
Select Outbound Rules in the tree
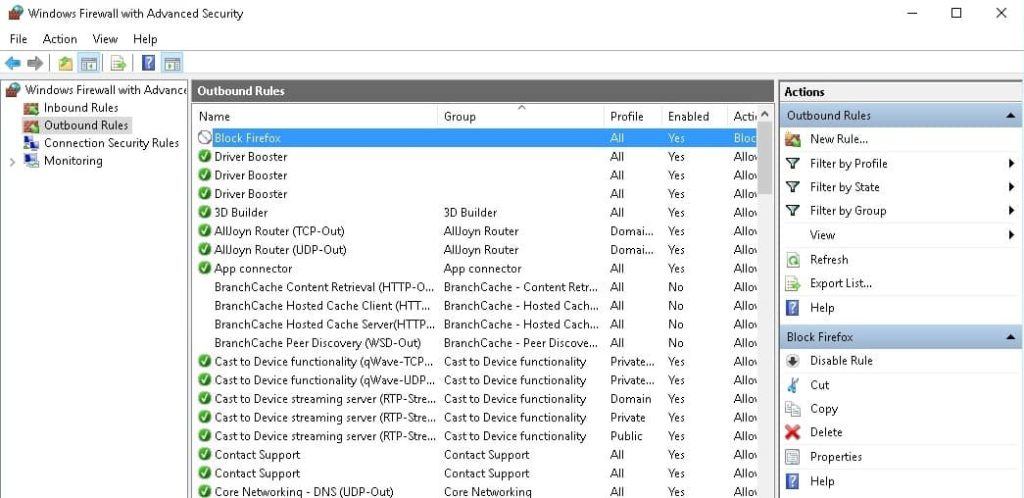[86, 125]
